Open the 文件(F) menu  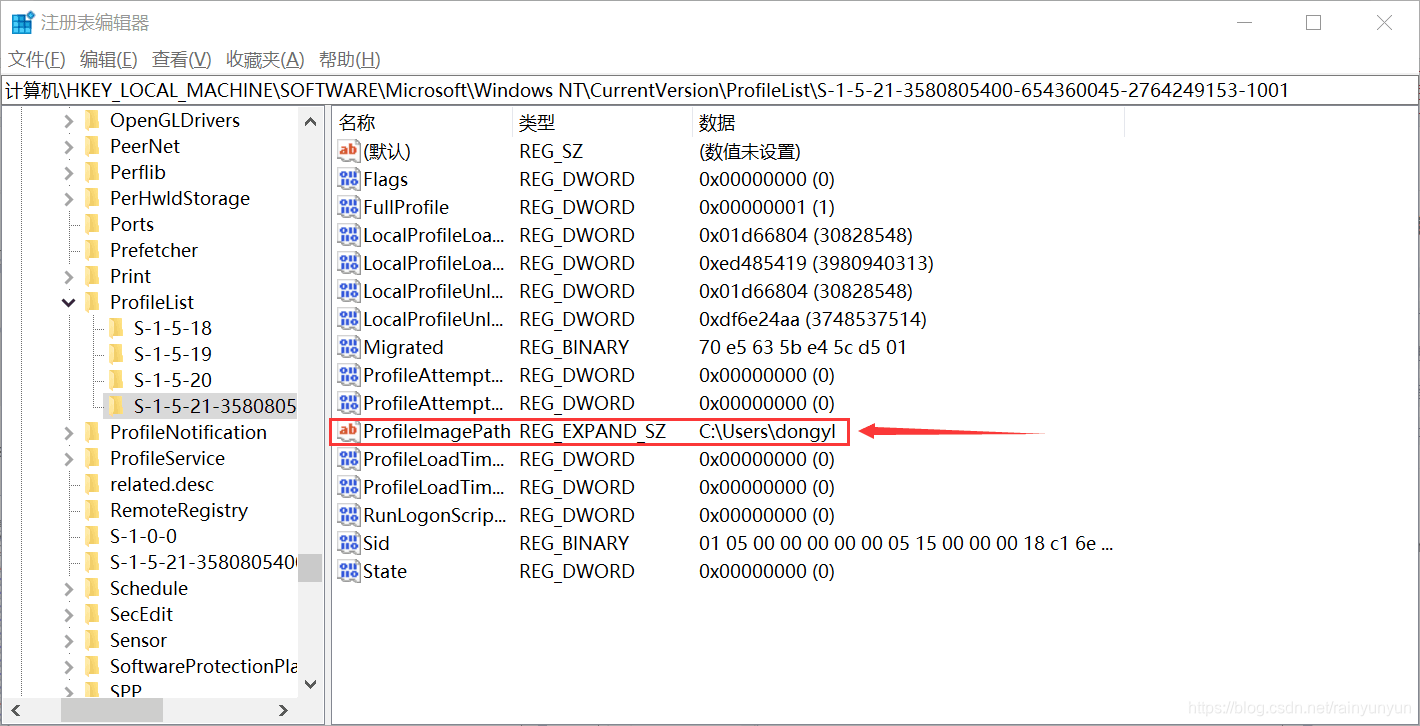coord(37,60)
